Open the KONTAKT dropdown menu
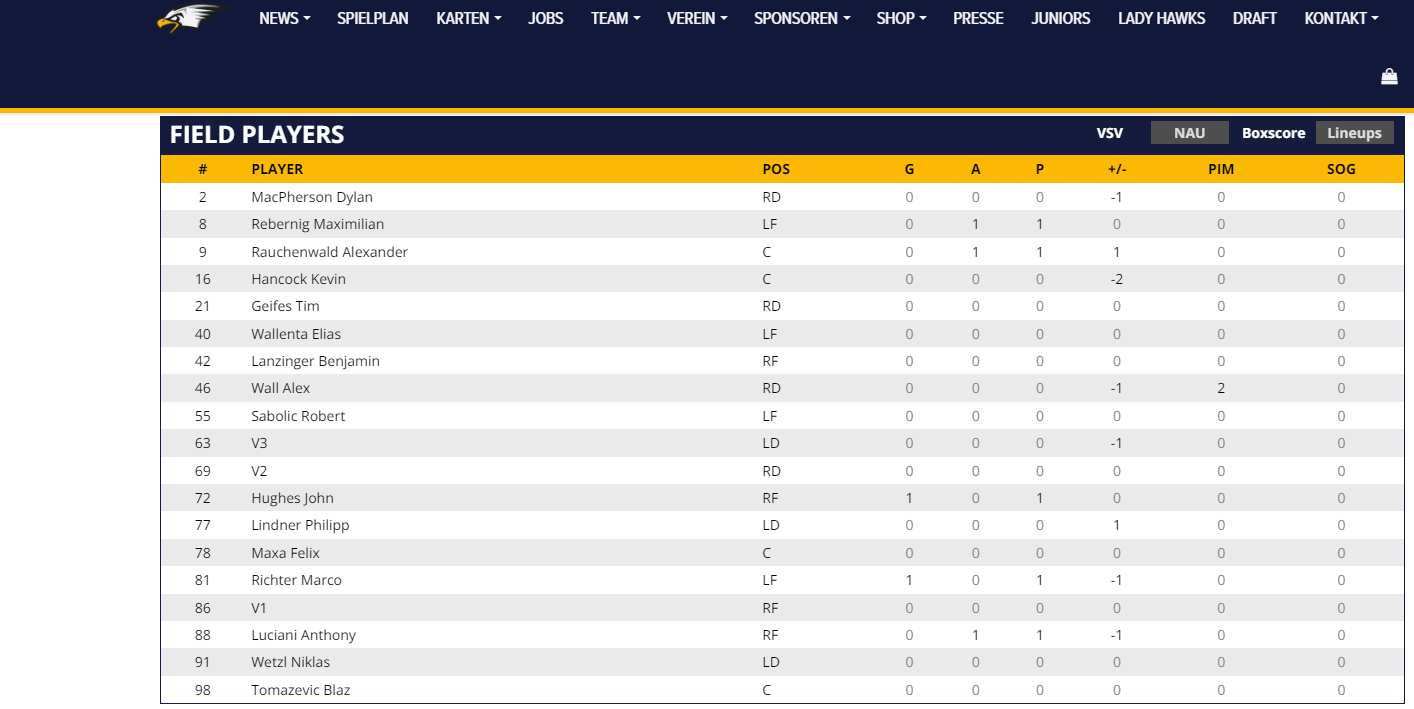Image resolution: width=1414 pixels, height=709 pixels. 1341,18
